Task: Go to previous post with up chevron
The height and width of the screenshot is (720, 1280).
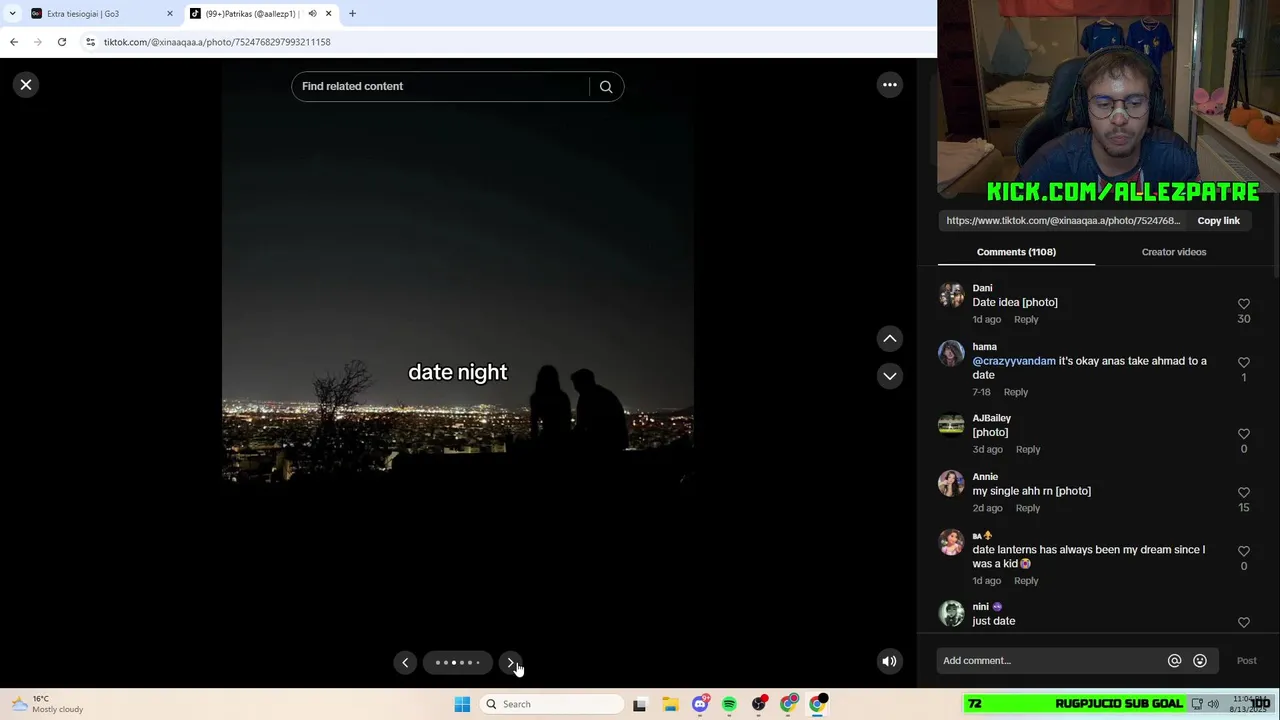Action: [889, 339]
